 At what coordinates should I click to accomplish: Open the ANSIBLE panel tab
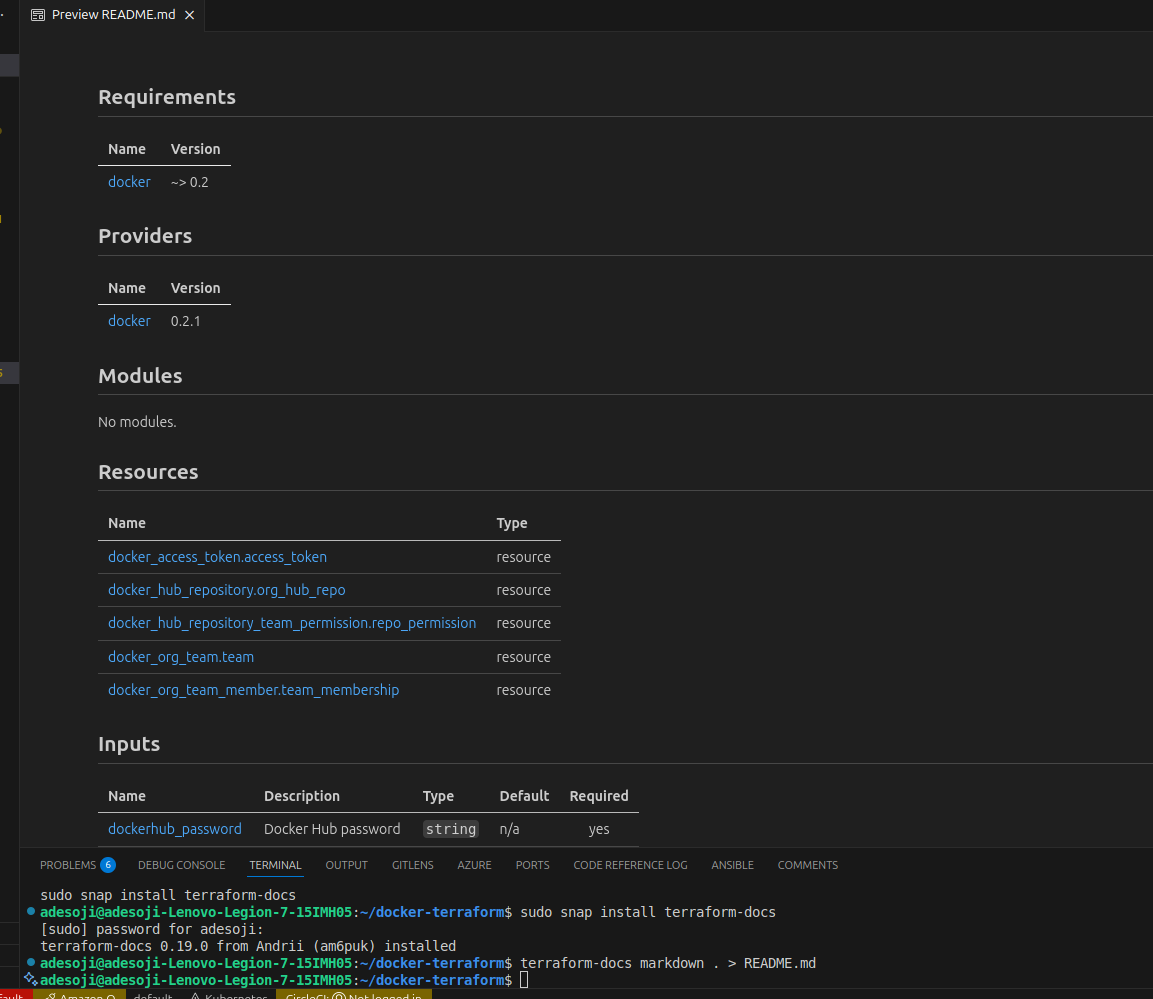tap(732, 864)
